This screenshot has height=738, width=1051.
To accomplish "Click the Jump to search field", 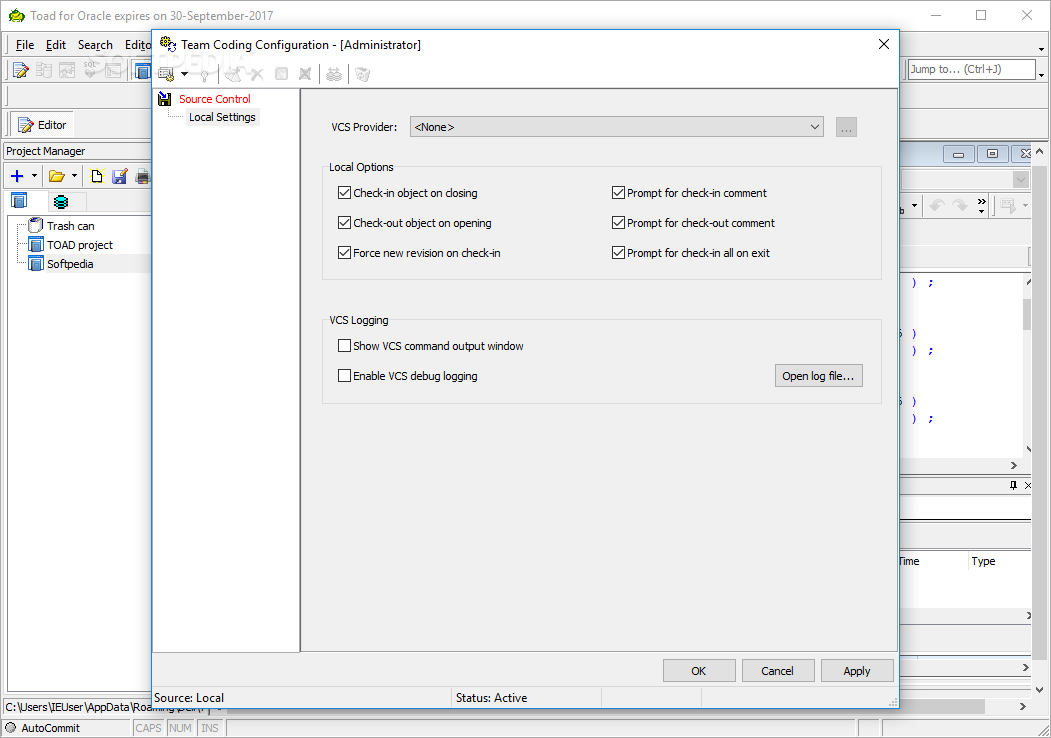I will click(x=972, y=69).
